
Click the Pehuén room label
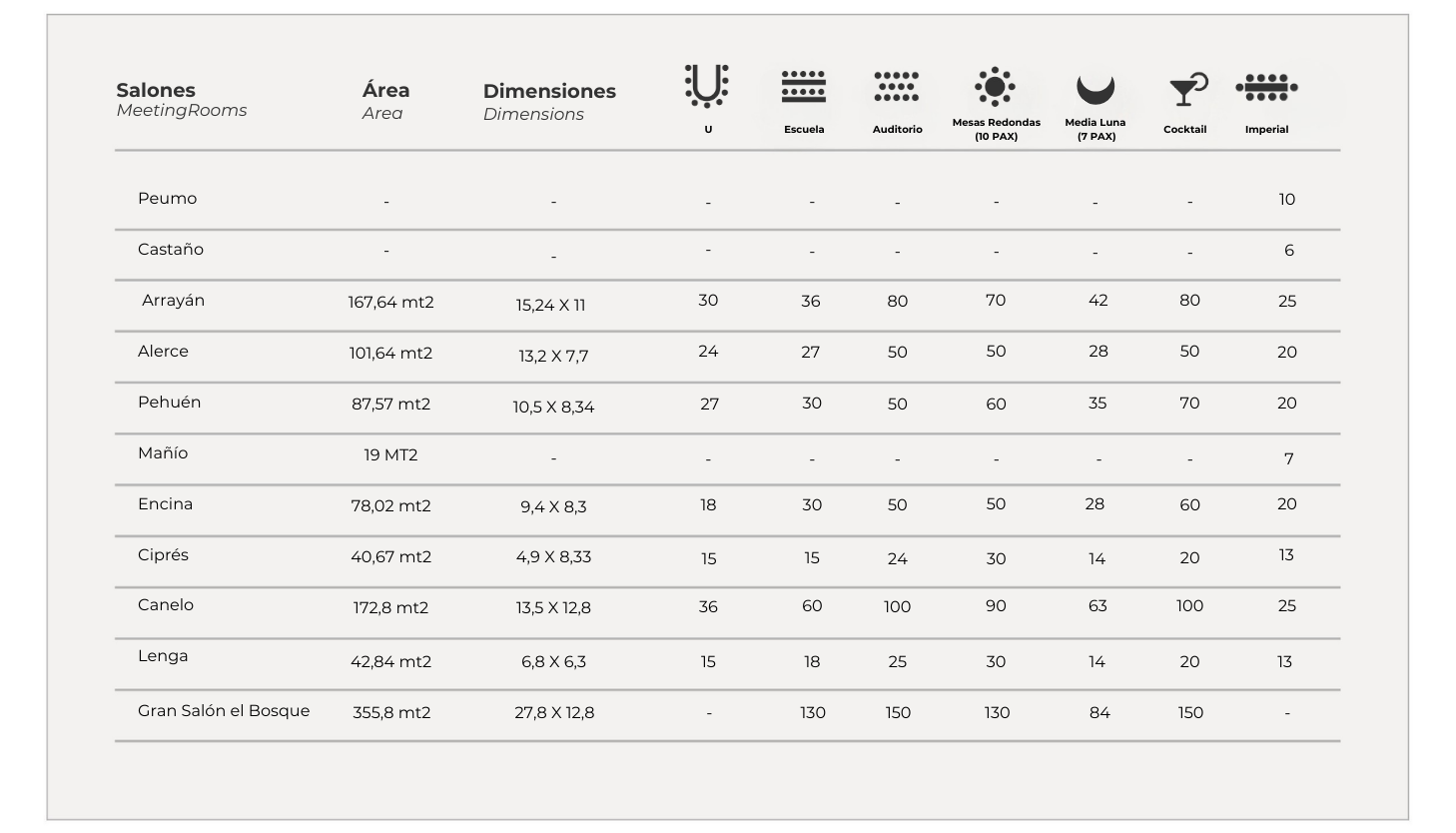click(169, 402)
